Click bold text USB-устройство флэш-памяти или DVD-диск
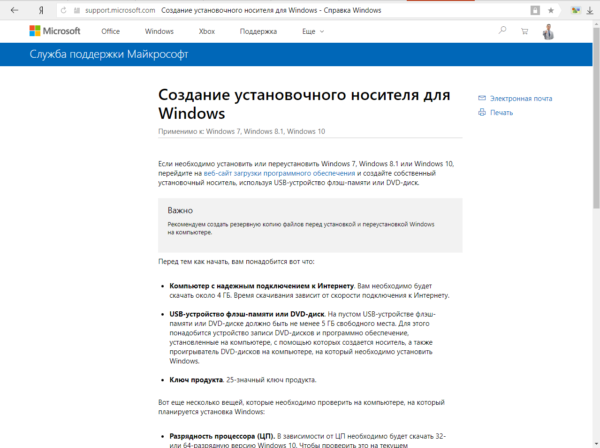600x448 pixels. [x=247, y=314]
